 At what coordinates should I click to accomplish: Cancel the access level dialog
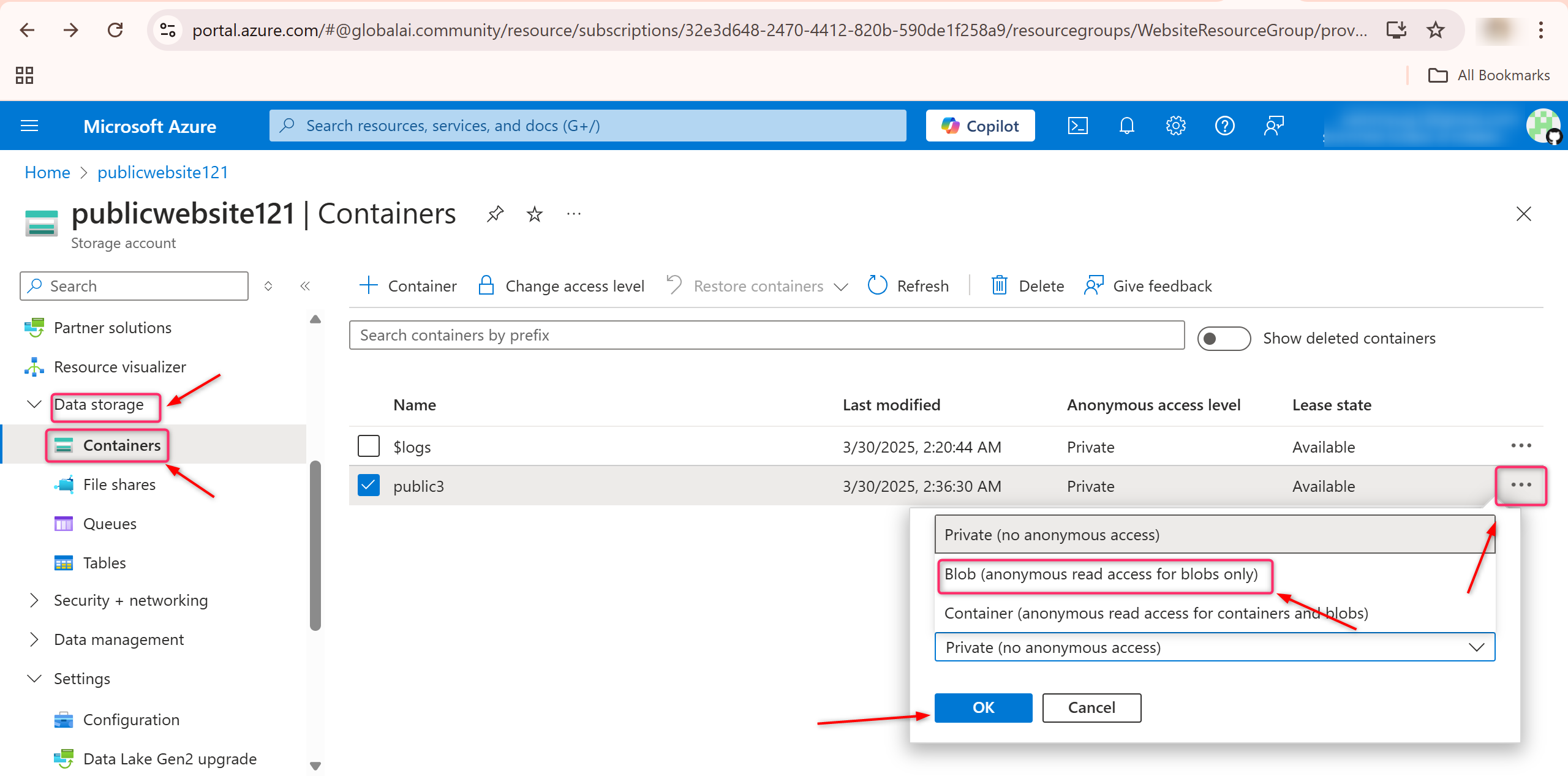(1091, 707)
